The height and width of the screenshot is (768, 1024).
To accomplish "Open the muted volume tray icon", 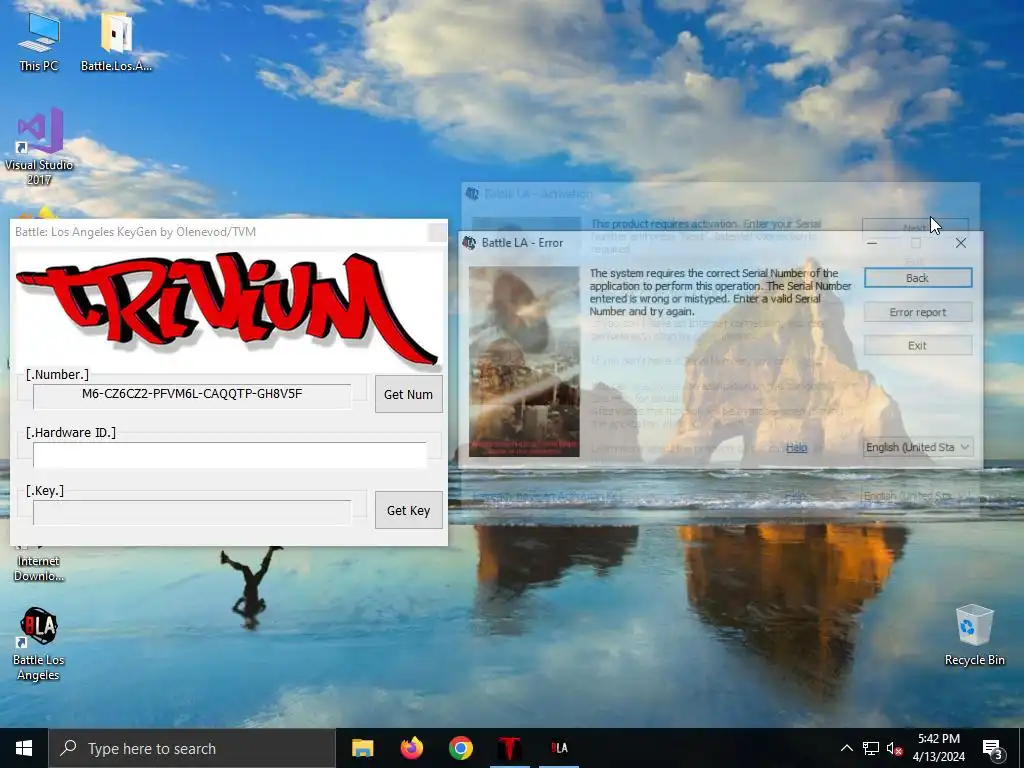I will 894,748.
